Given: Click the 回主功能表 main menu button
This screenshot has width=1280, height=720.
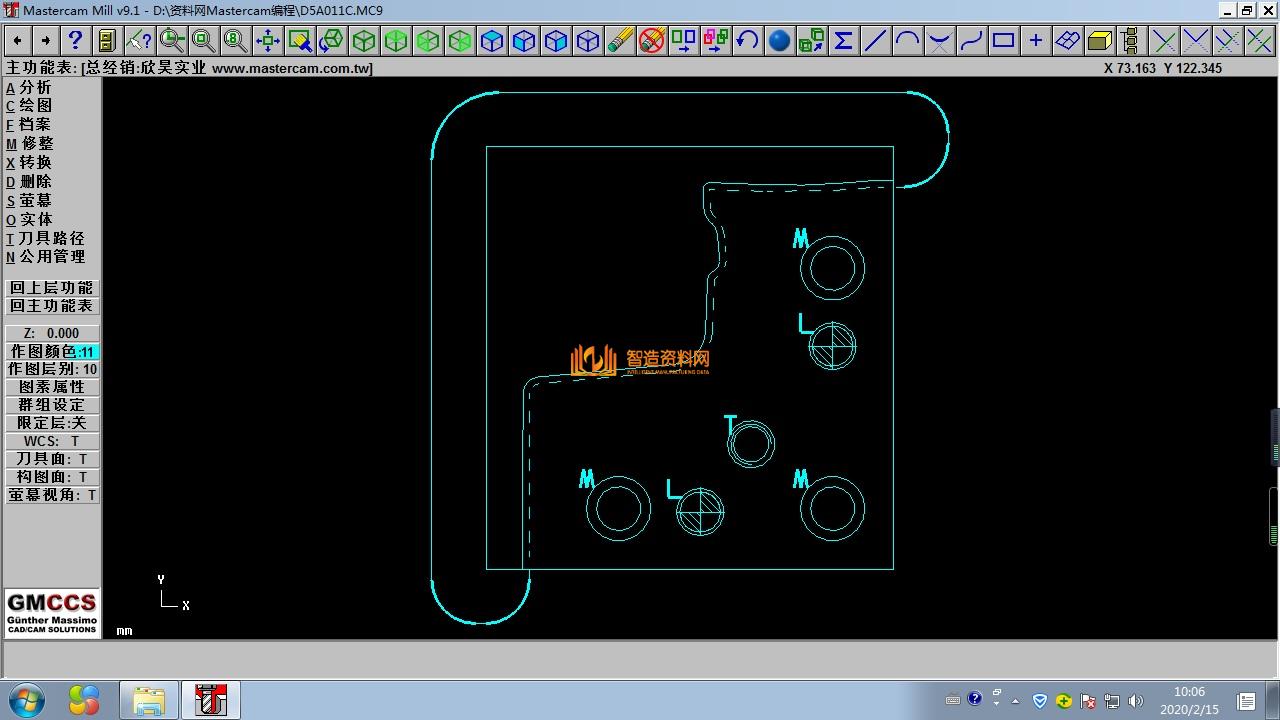Looking at the screenshot, I should (52, 306).
